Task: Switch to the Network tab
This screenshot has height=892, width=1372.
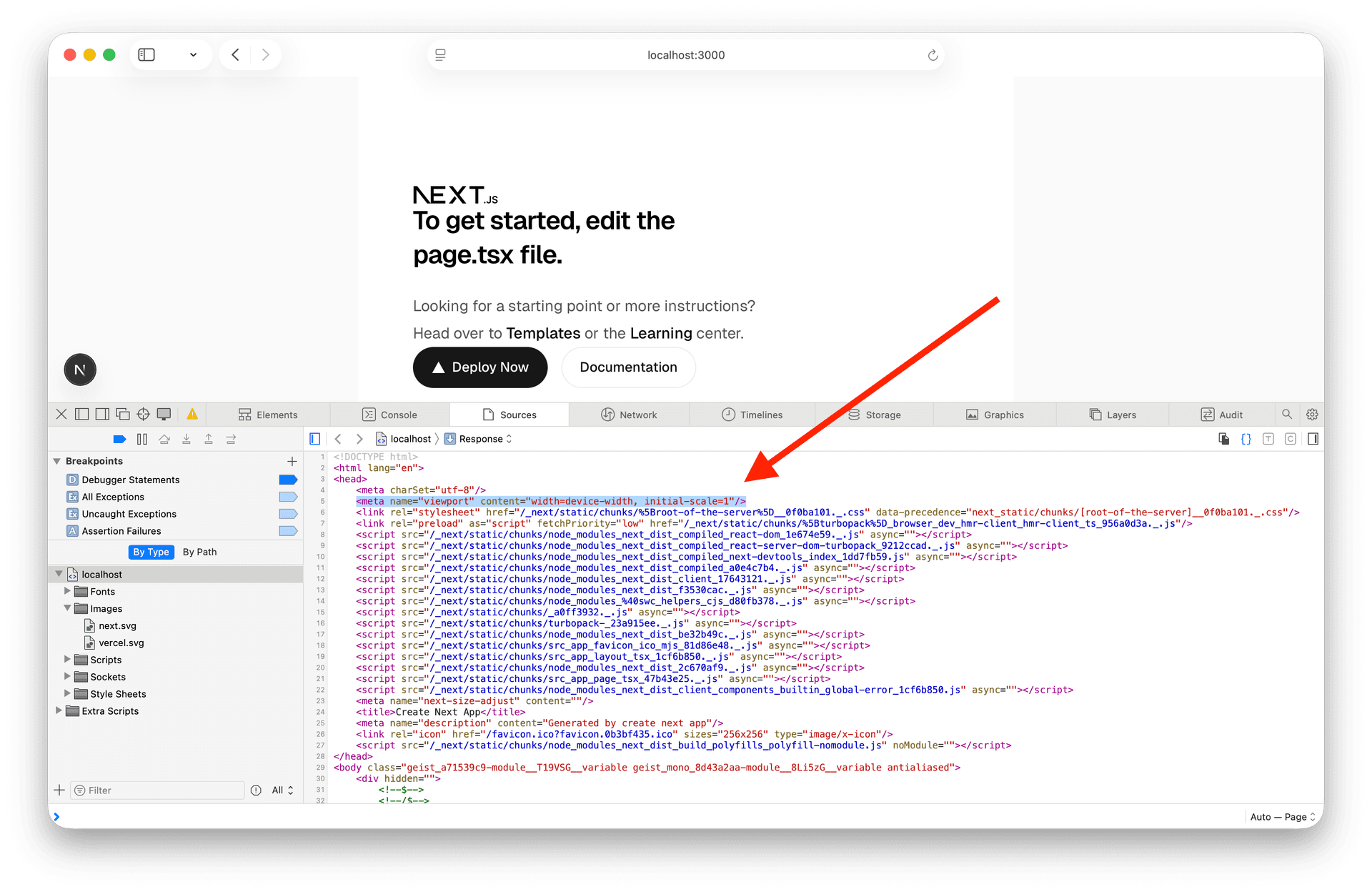Action: (630, 415)
